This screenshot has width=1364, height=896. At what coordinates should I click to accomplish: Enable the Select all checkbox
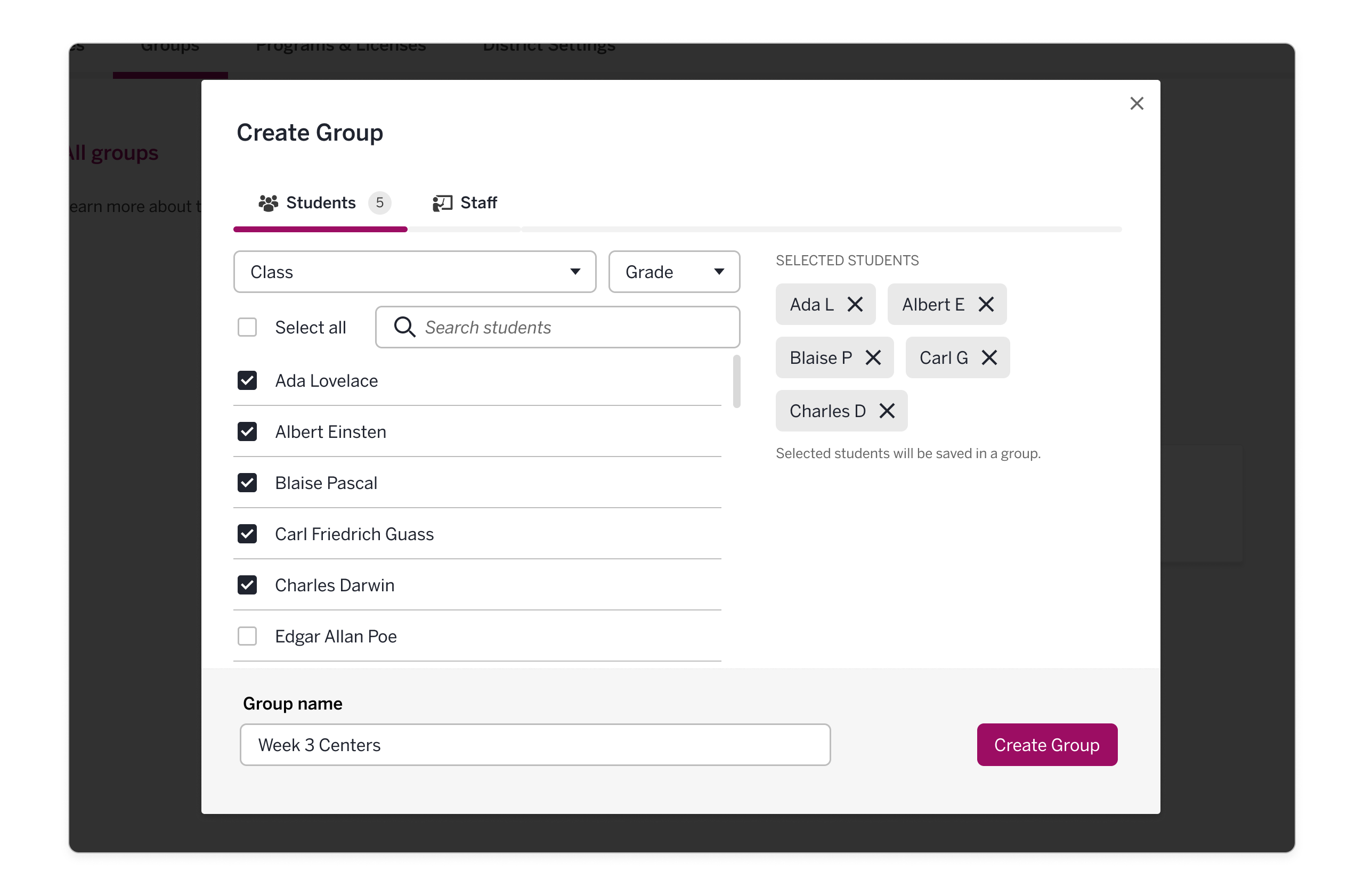click(x=247, y=327)
